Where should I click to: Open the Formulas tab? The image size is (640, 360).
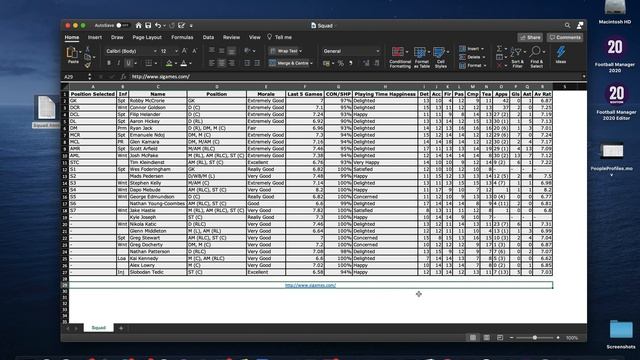[182, 37]
